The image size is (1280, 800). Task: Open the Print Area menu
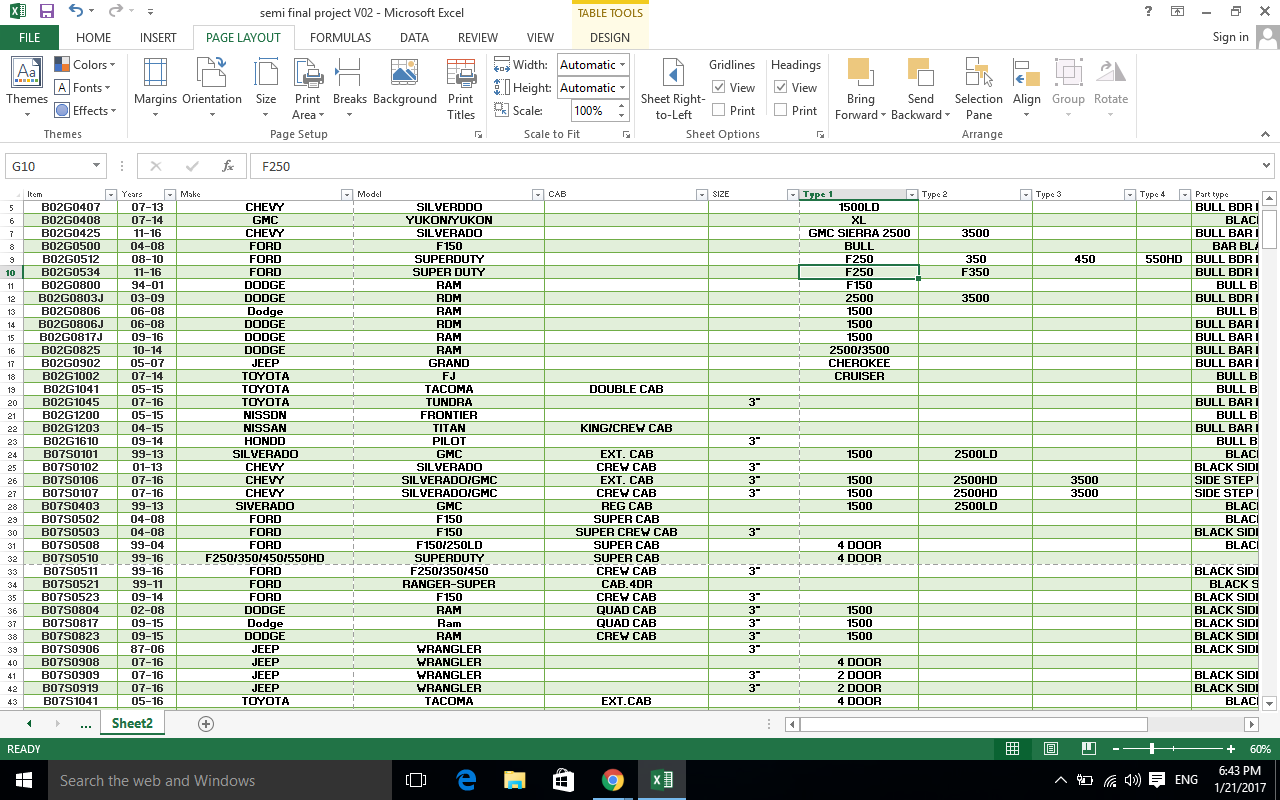[x=307, y=88]
